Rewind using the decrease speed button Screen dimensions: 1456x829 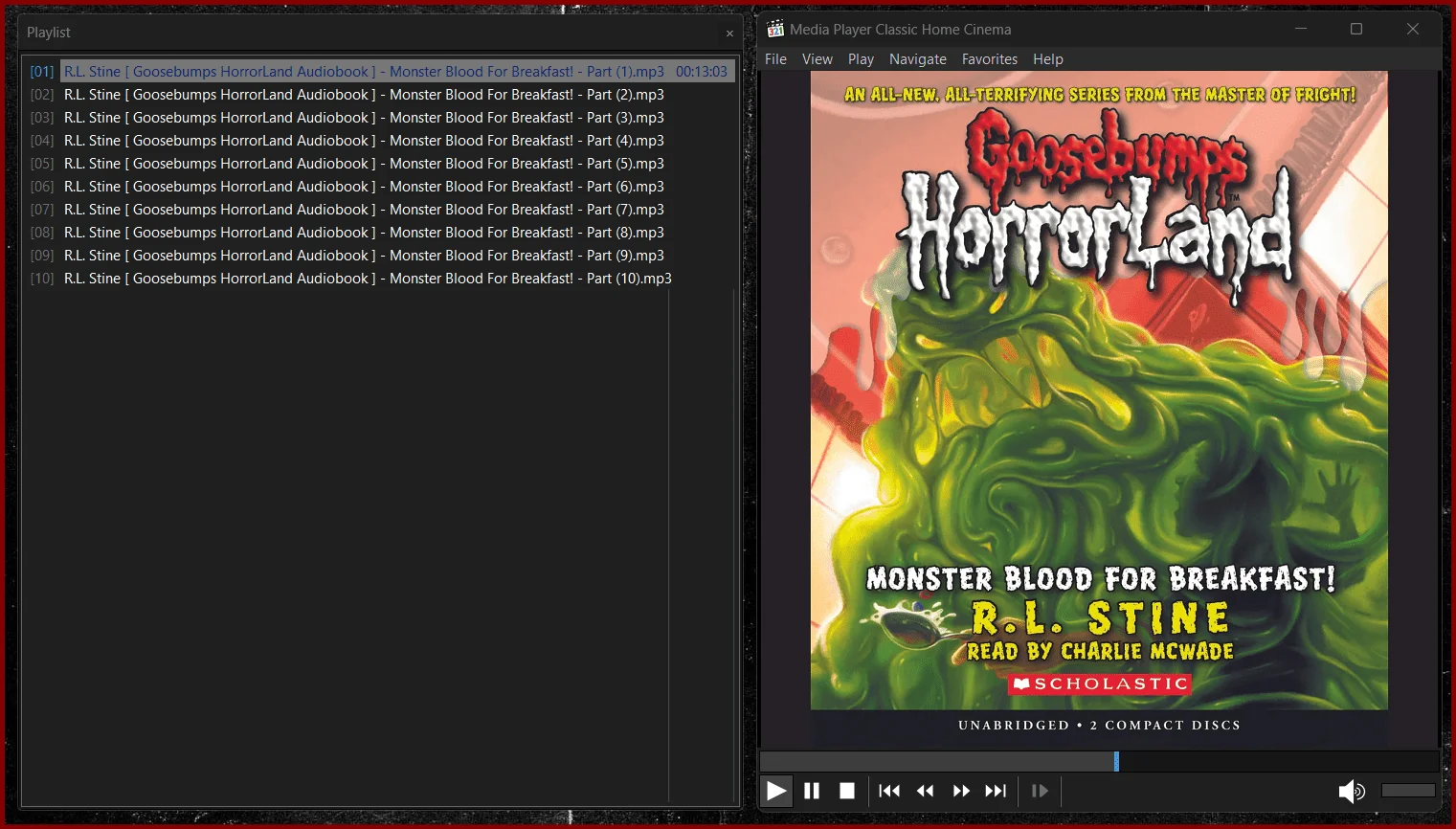tap(926, 791)
